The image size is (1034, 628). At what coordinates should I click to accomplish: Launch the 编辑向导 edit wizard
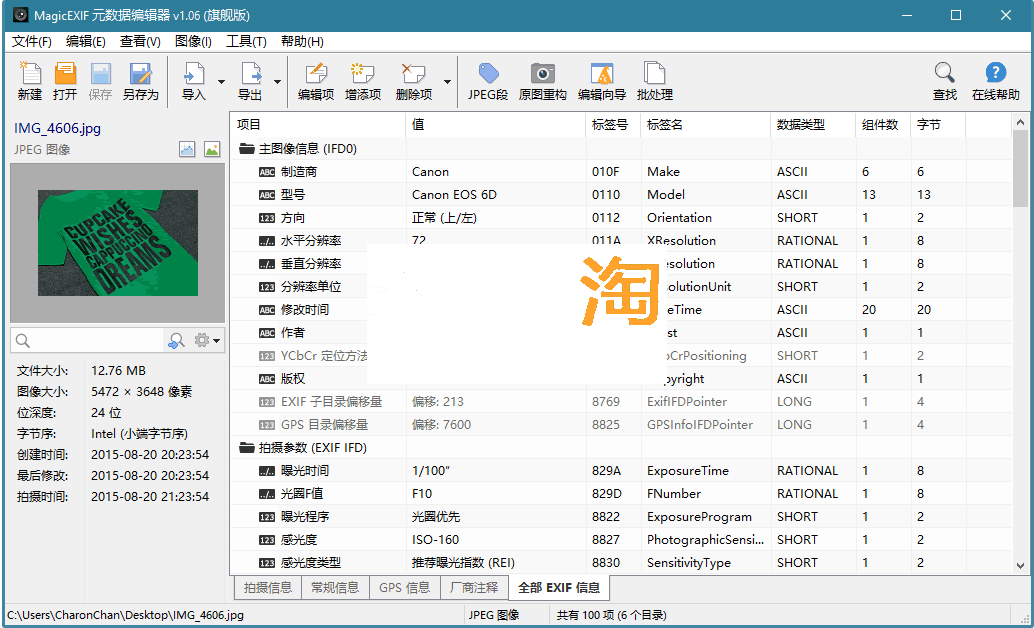601,81
